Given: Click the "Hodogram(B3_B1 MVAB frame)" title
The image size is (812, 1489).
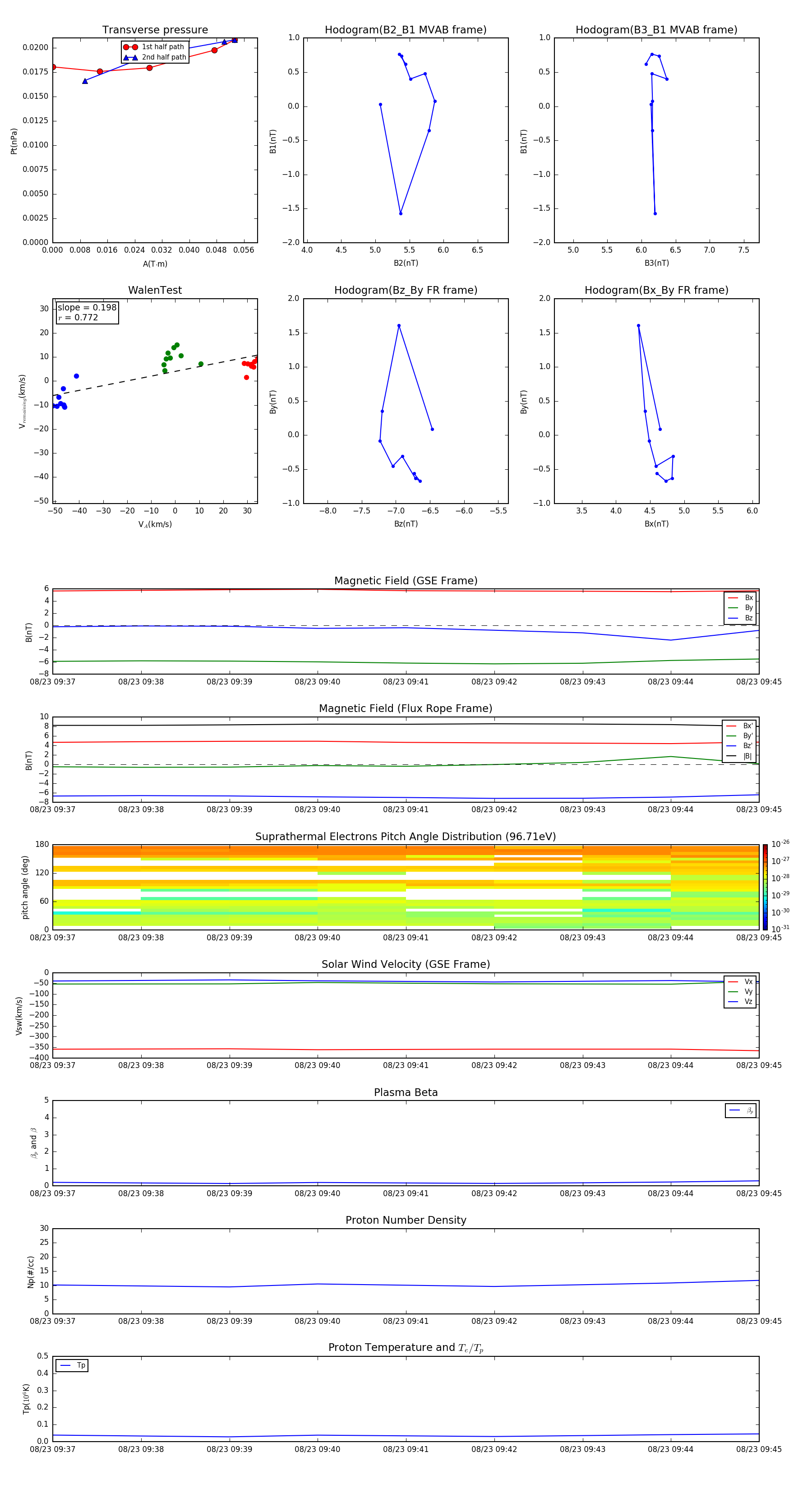Looking at the screenshot, I should [x=656, y=30].
